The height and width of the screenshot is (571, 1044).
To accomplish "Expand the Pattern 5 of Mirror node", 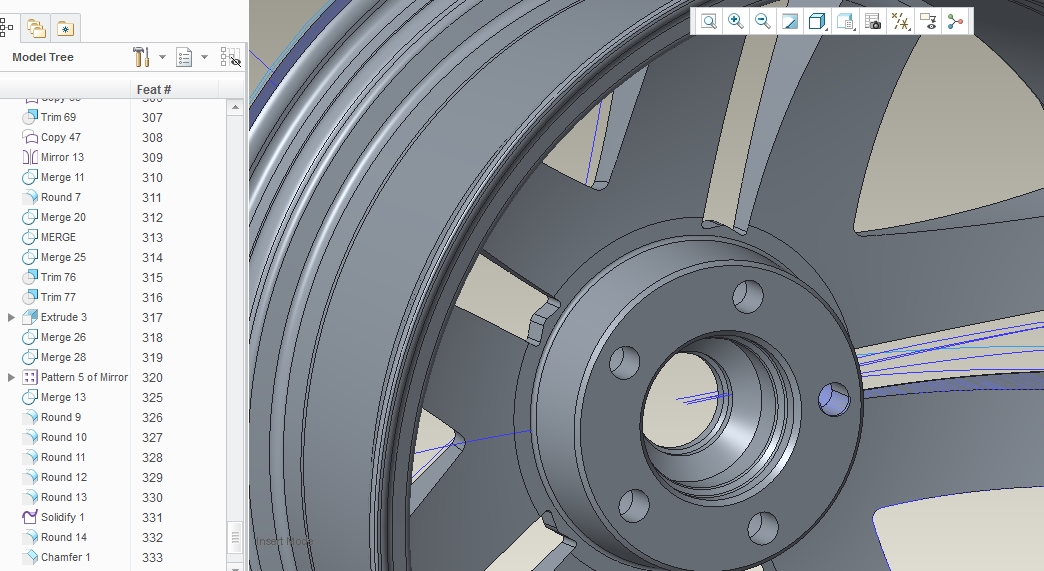I will (11, 377).
